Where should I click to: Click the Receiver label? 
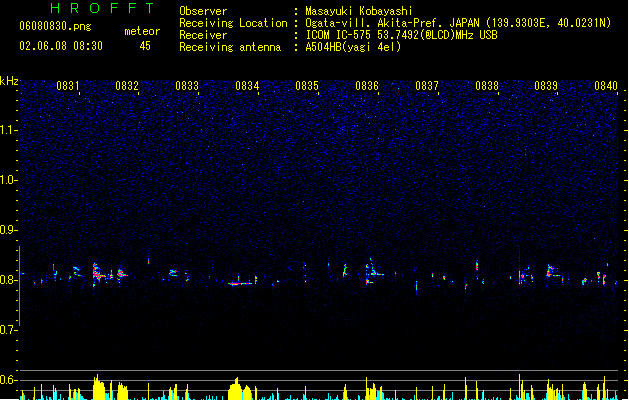point(203,35)
